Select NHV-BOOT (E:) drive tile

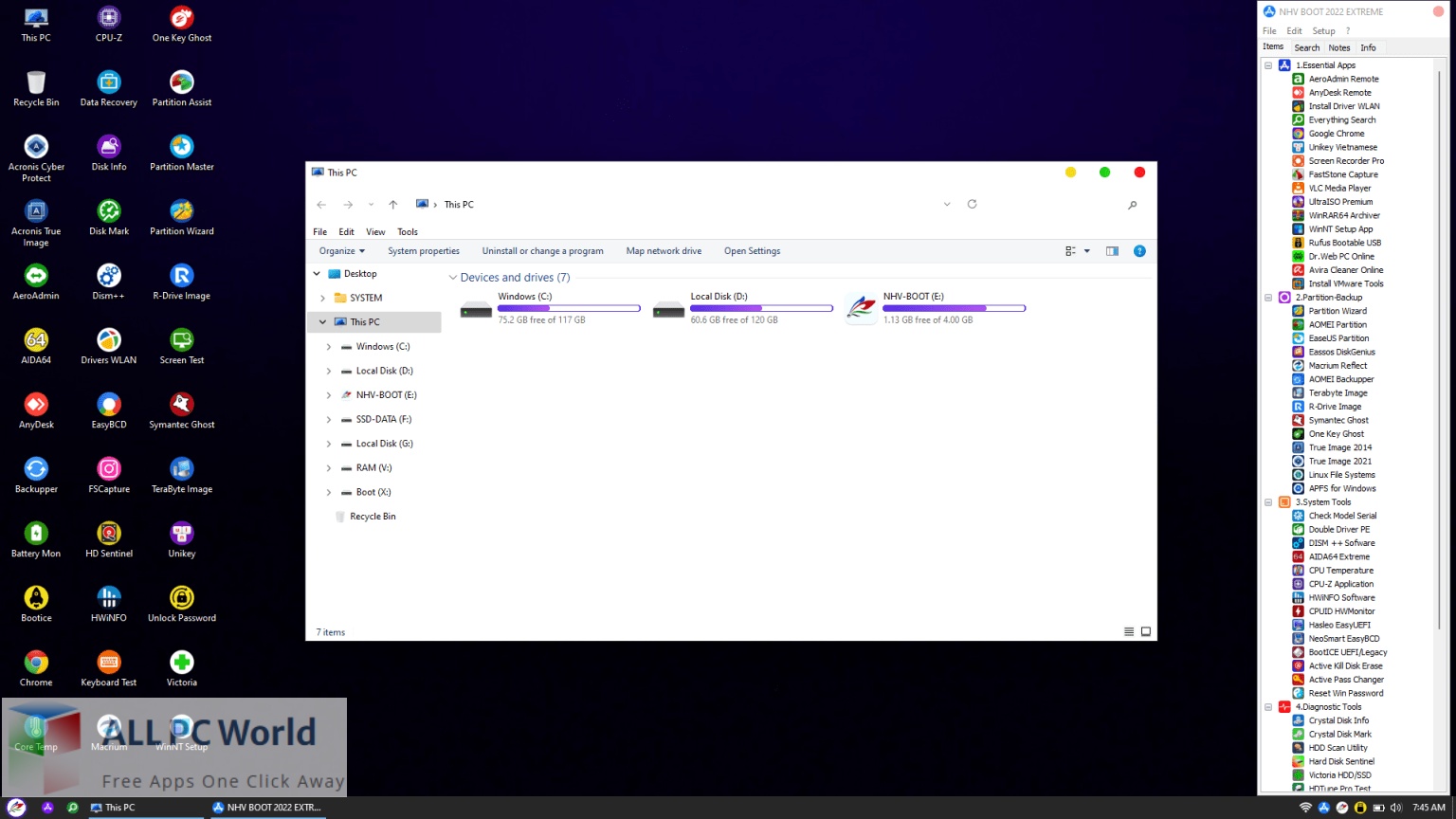(936, 309)
